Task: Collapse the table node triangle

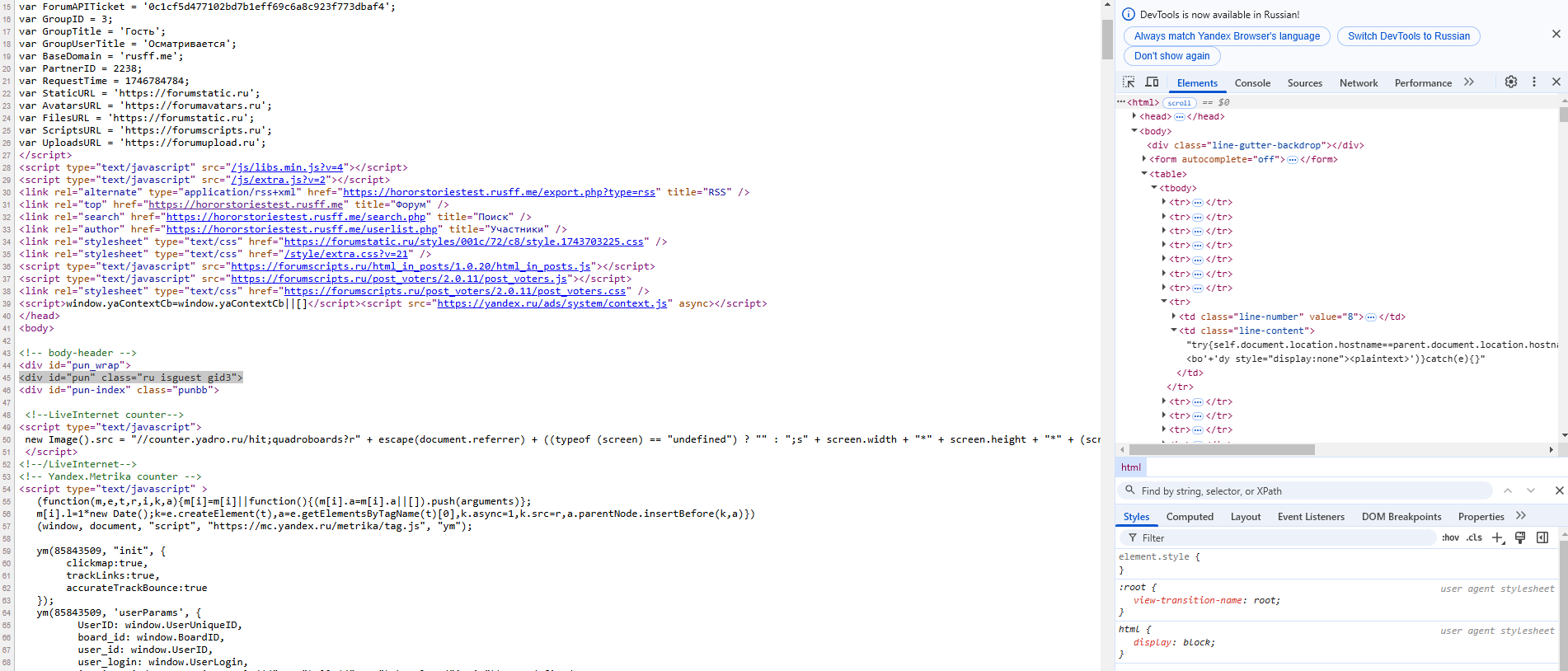Action: click(1144, 174)
